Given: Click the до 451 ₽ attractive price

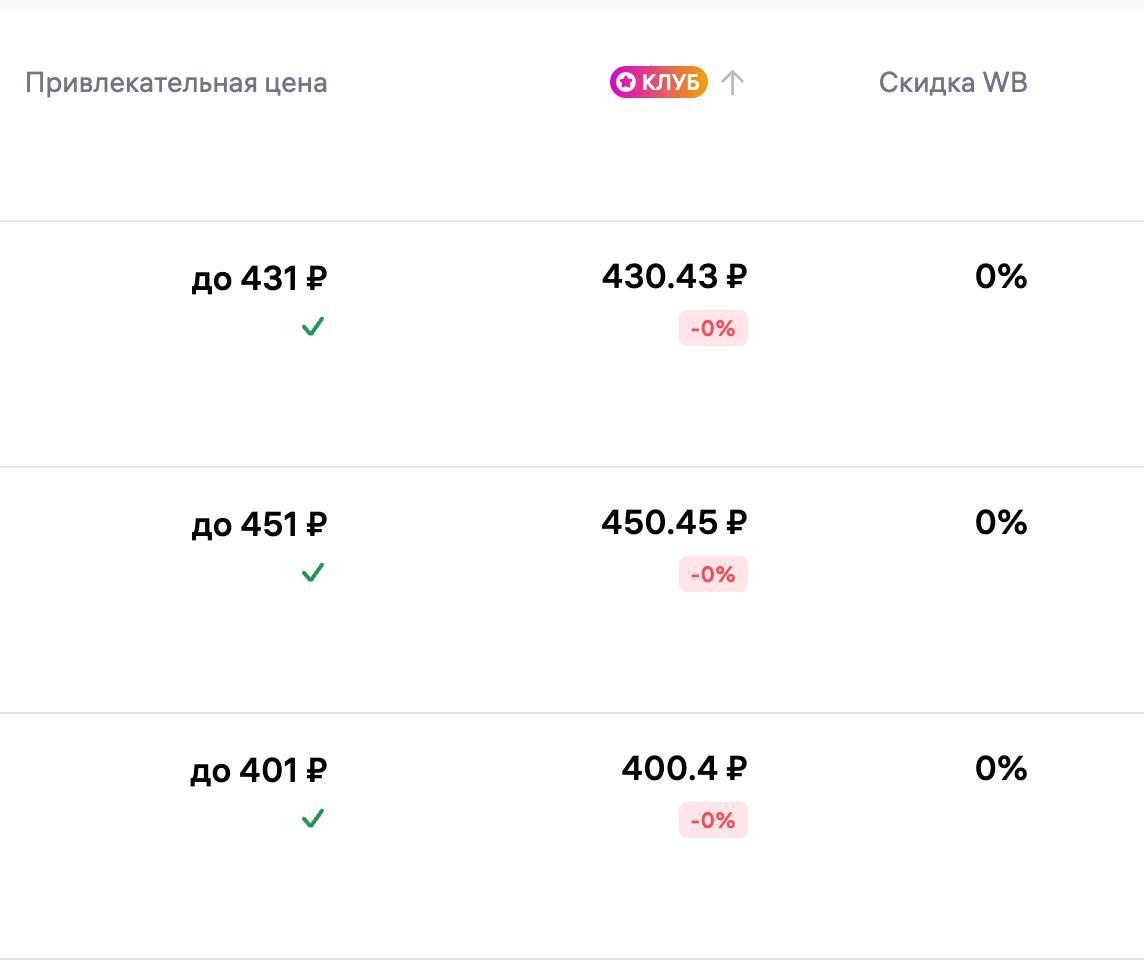Looking at the screenshot, I should (x=259, y=524).
